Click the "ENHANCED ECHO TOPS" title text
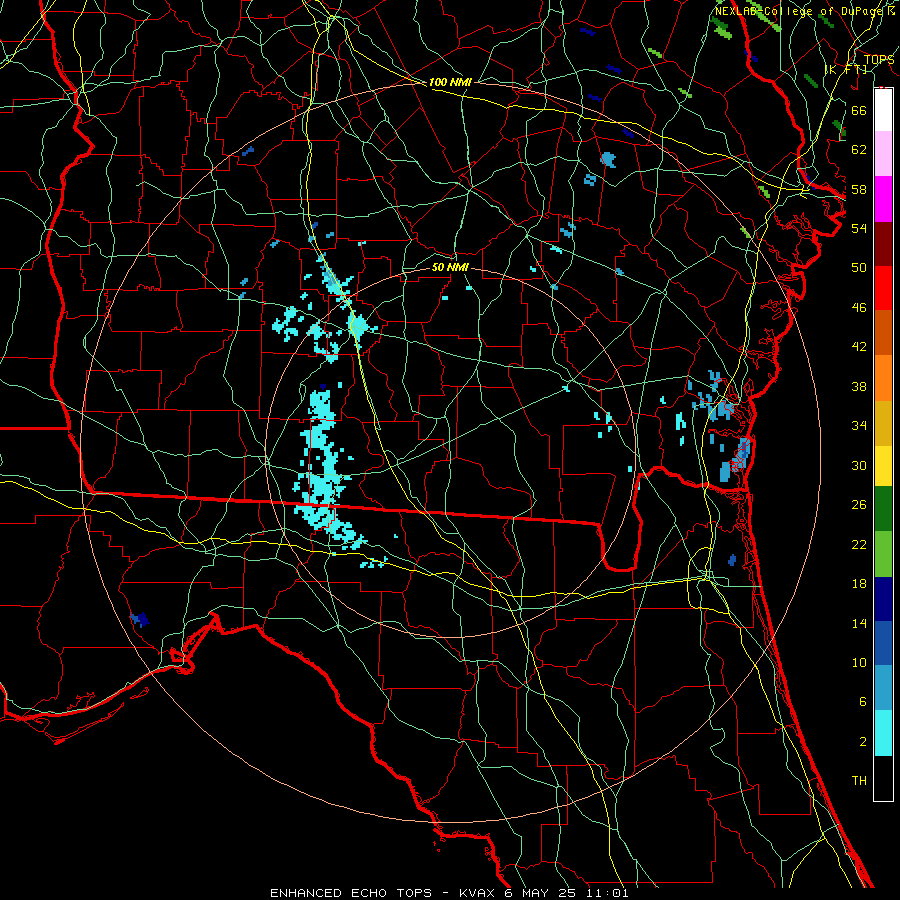This screenshot has height=900, width=900. [351, 893]
